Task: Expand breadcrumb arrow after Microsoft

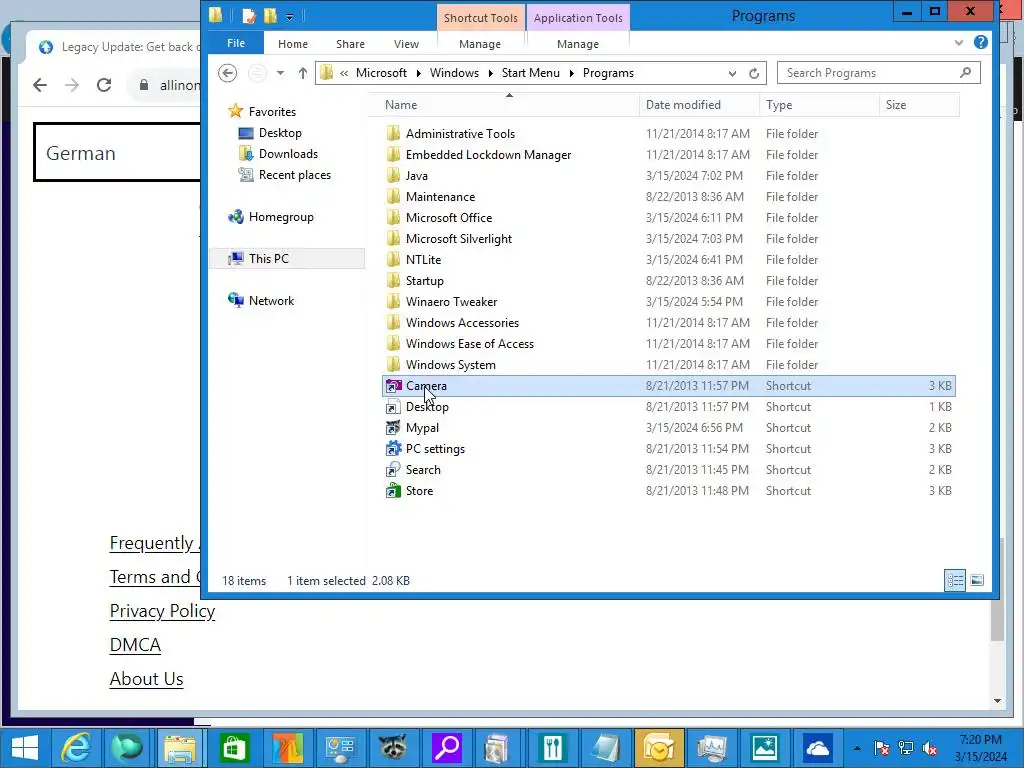Action: tap(418, 73)
